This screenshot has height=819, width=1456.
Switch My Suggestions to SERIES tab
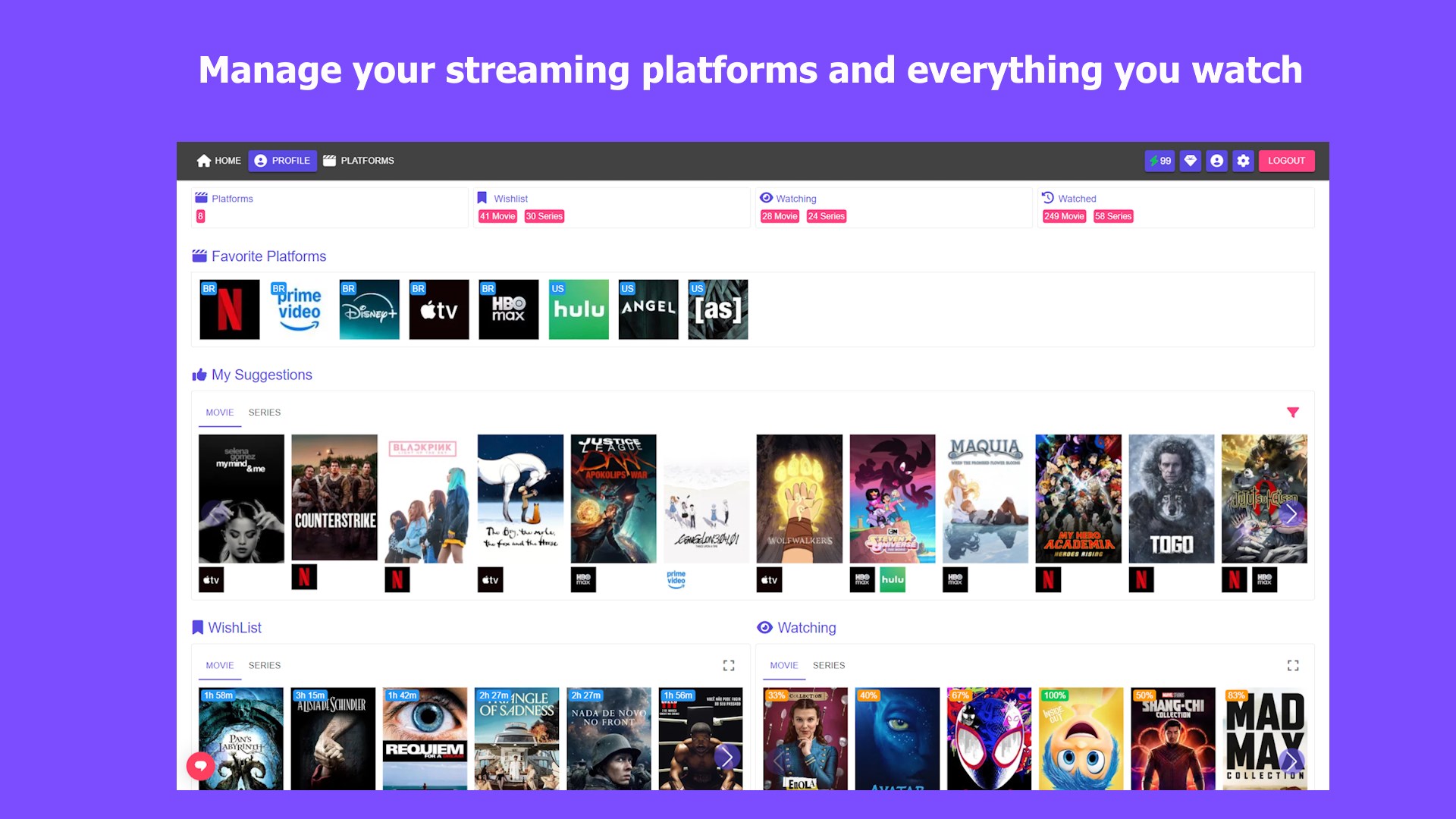click(265, 413)
